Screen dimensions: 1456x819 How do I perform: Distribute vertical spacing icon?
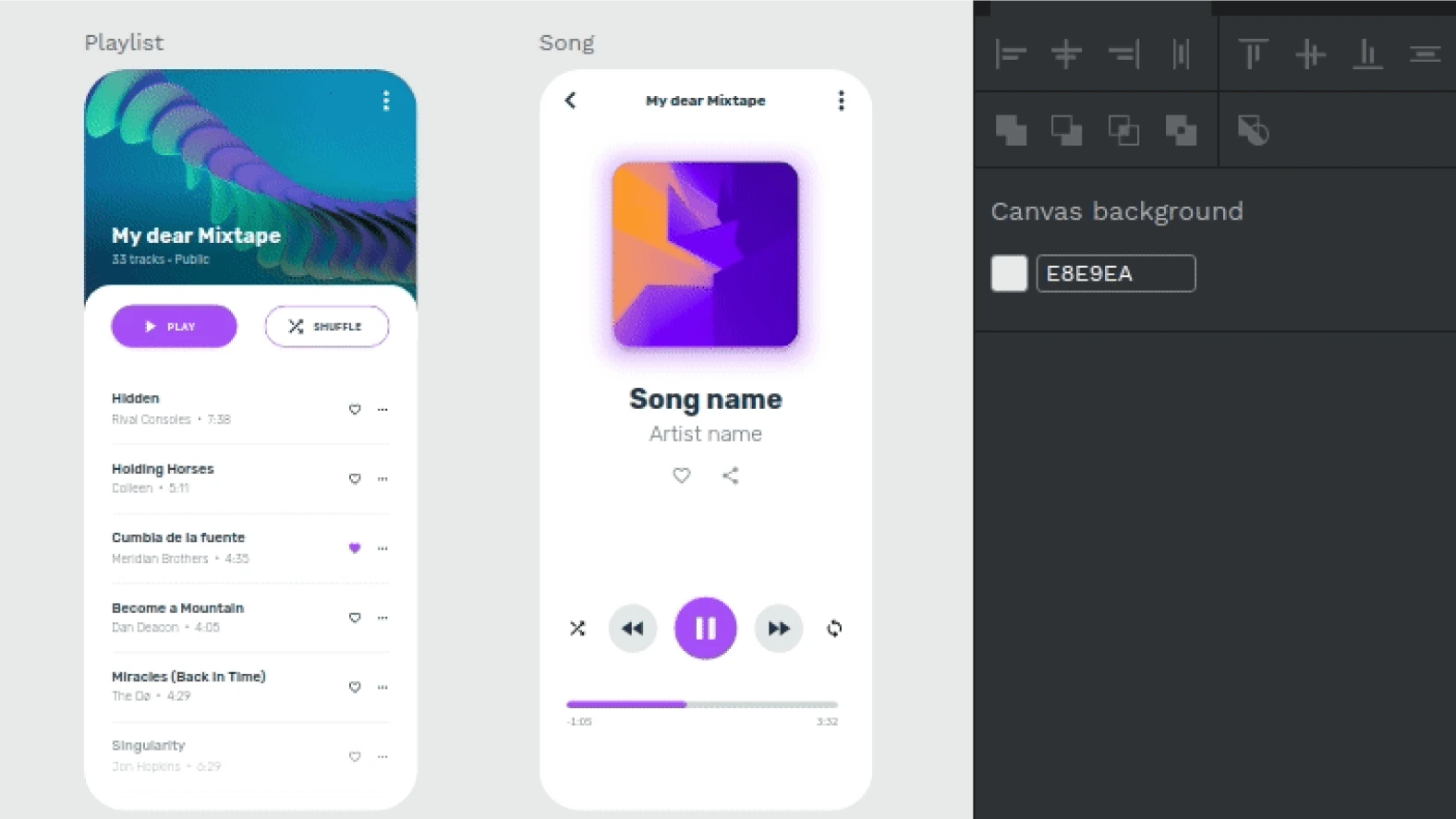pos(1425,54)
